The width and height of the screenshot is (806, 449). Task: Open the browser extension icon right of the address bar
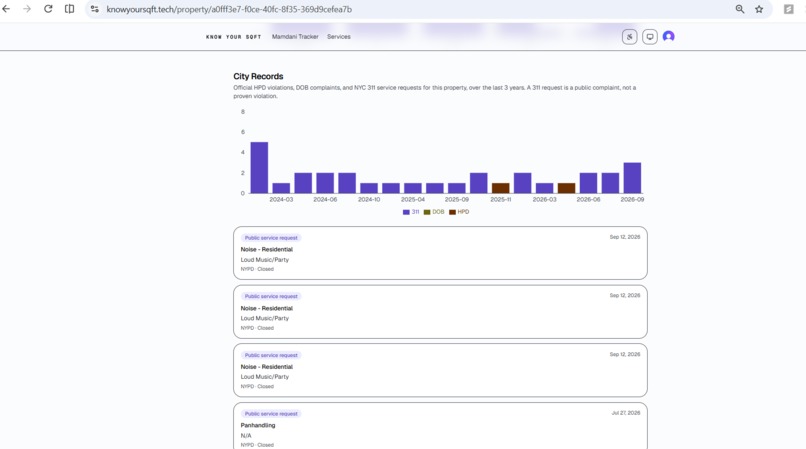789,9
